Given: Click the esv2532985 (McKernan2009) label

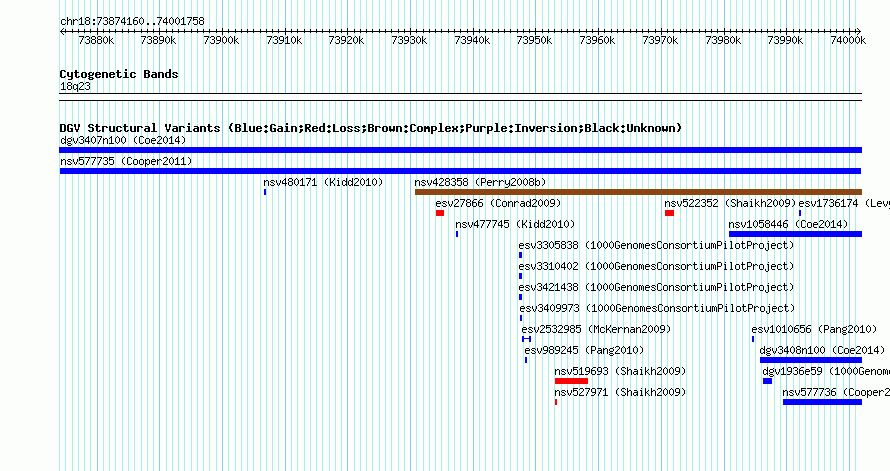Looking at the screenshot, I should click(x=596, y=329).
